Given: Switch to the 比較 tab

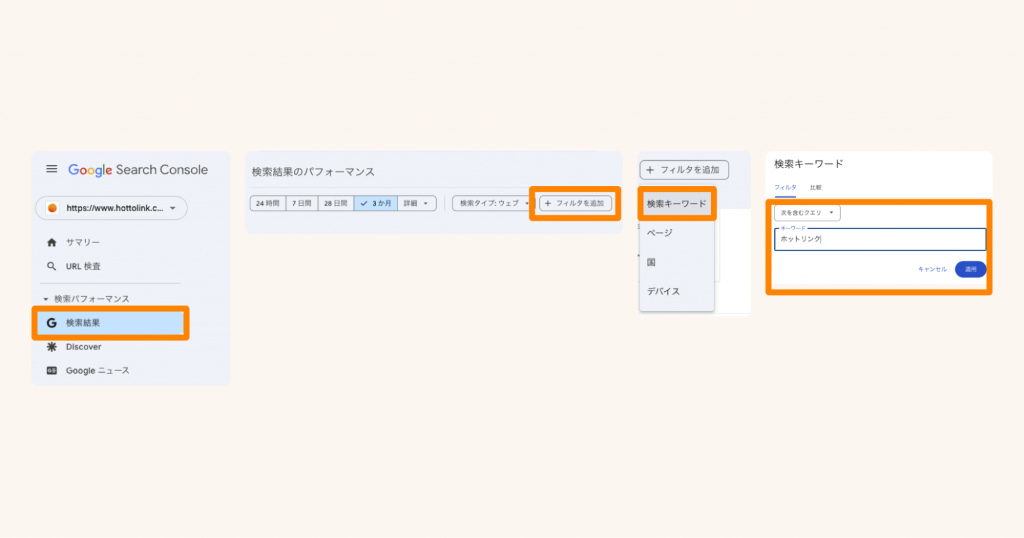Looking at the screenshot, I should click(815, 187).
